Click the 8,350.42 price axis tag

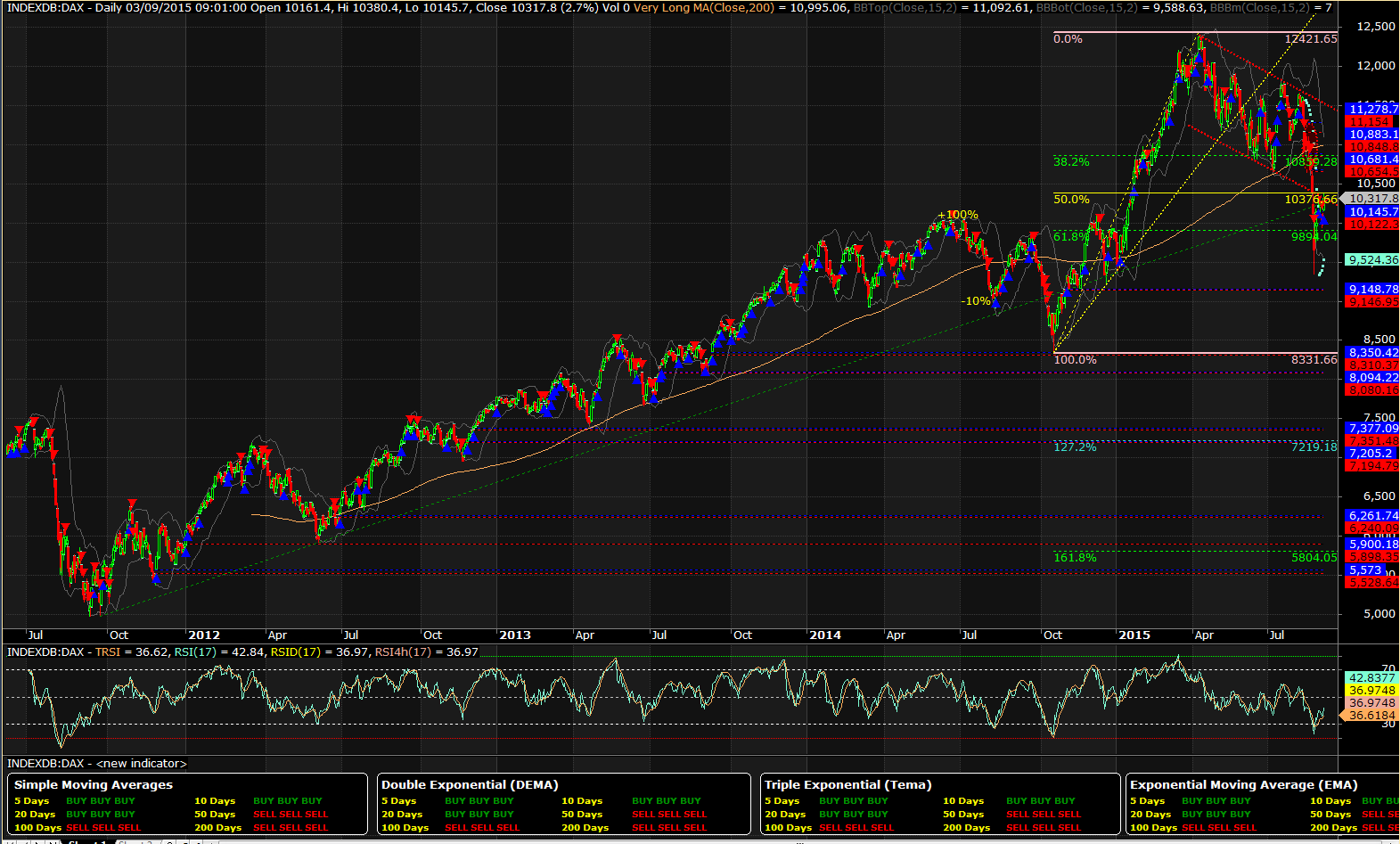click(1372, 353)
